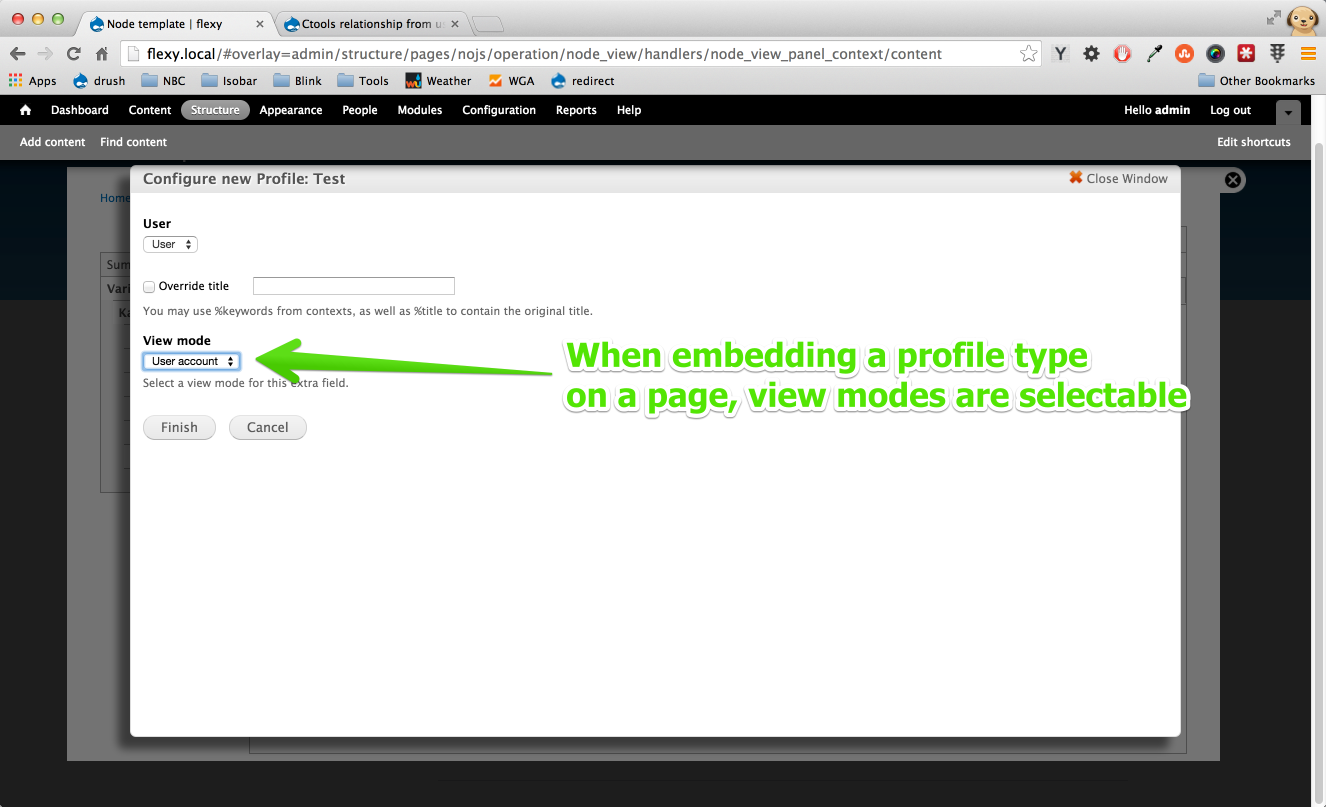Click the red asterisk extension icon

click(x=1246, y=54)
